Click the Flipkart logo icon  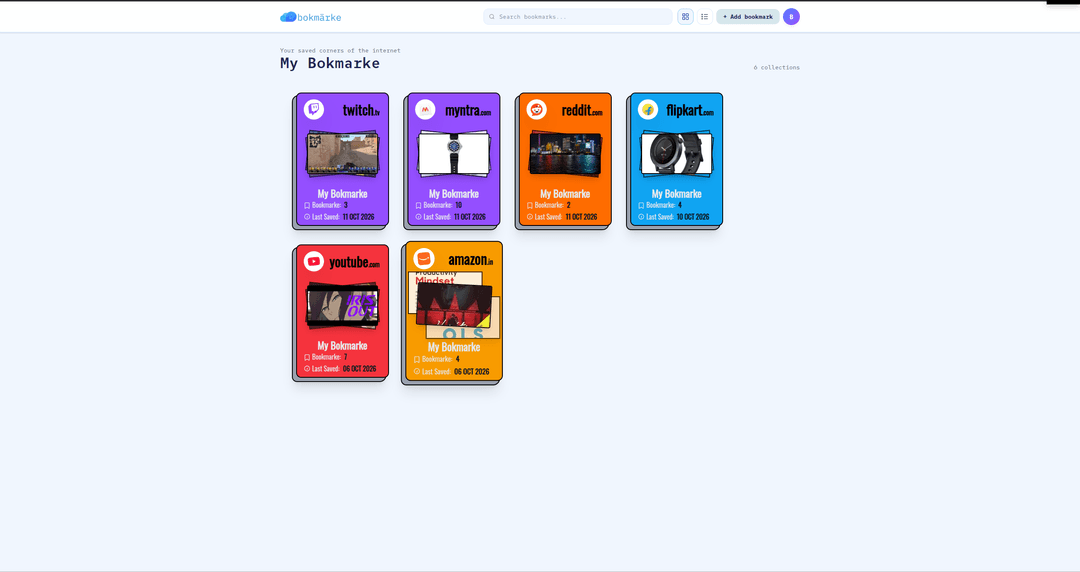(x=648, y=110)
